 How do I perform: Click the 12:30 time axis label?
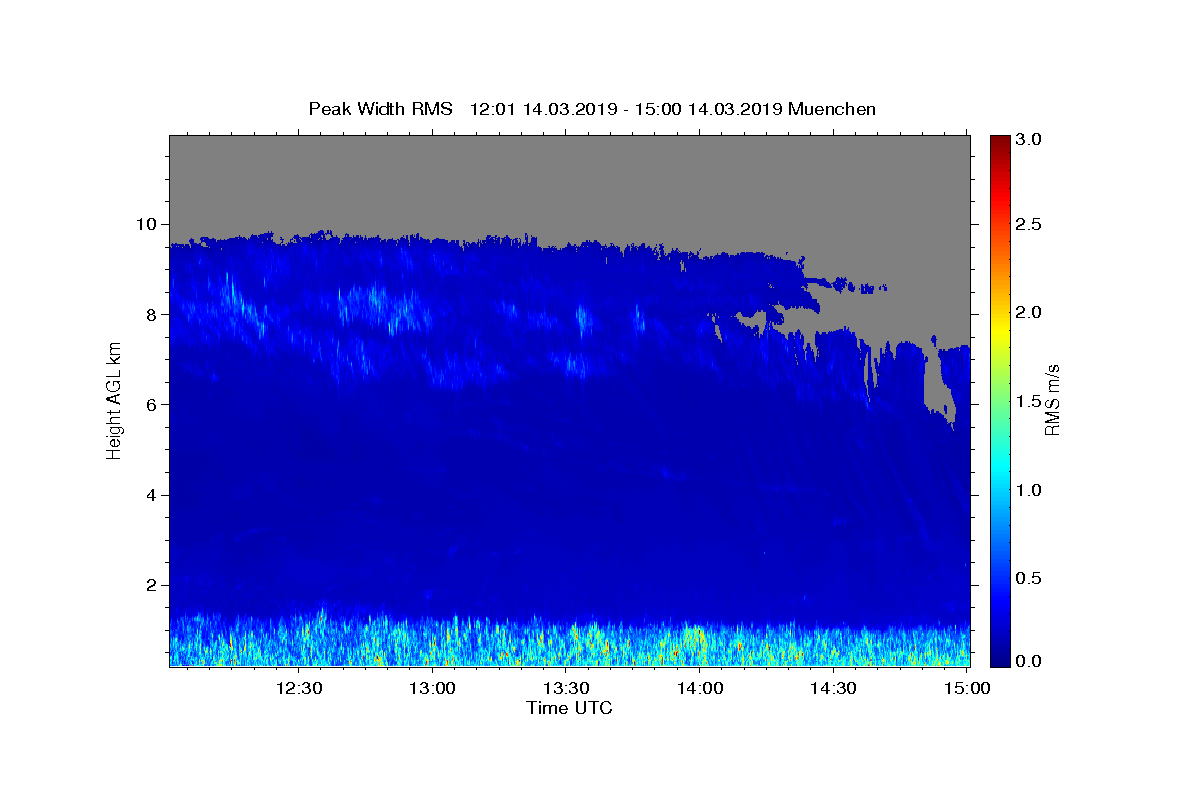coord(299,688)
